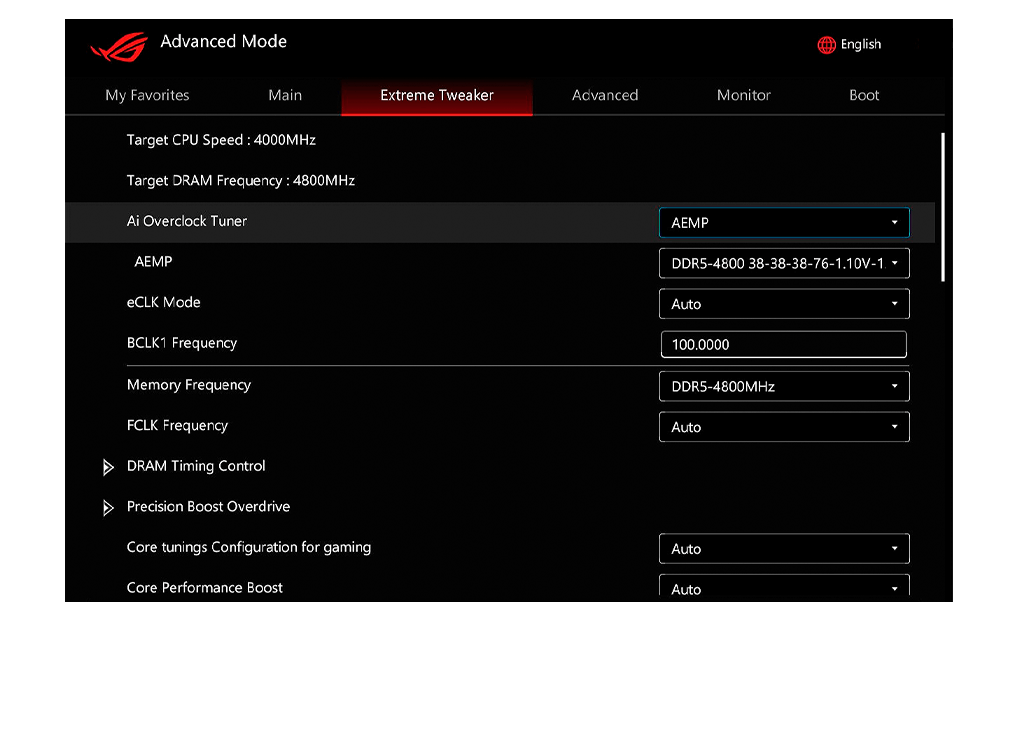This screenshot has width=1024, height=732.
Task: Open the Monitor tab
Action: [744, 96]
